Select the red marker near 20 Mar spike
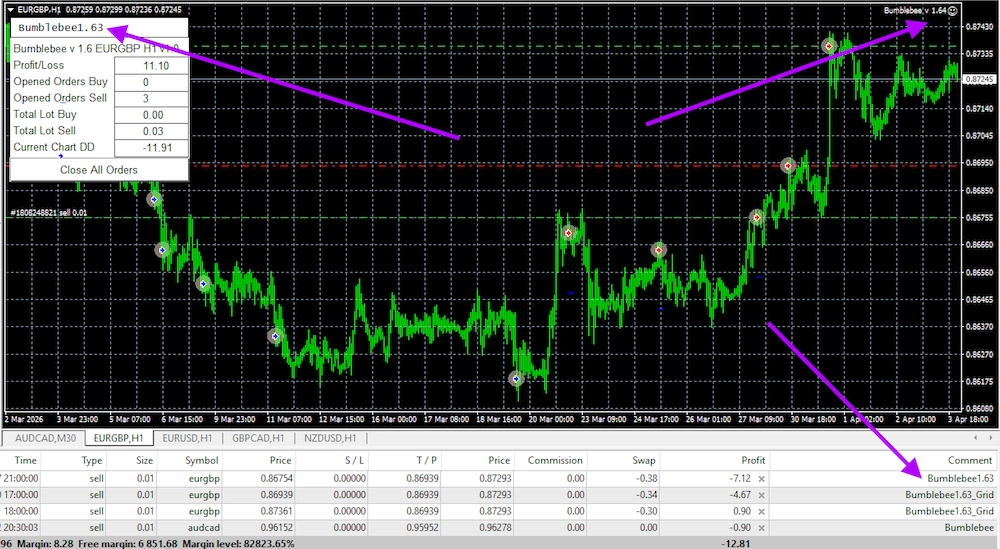Screen dimensions: 1000x549 click(568, 233)
